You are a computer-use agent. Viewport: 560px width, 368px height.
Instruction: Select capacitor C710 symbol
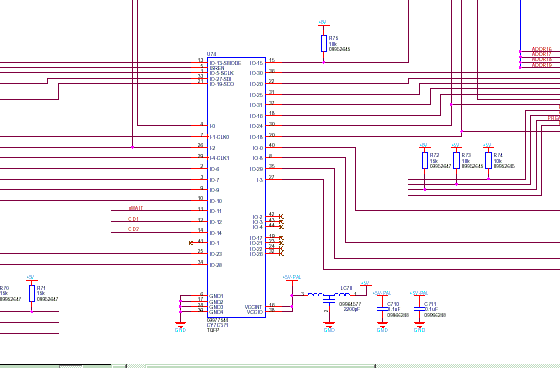click(x=382, y=309)
